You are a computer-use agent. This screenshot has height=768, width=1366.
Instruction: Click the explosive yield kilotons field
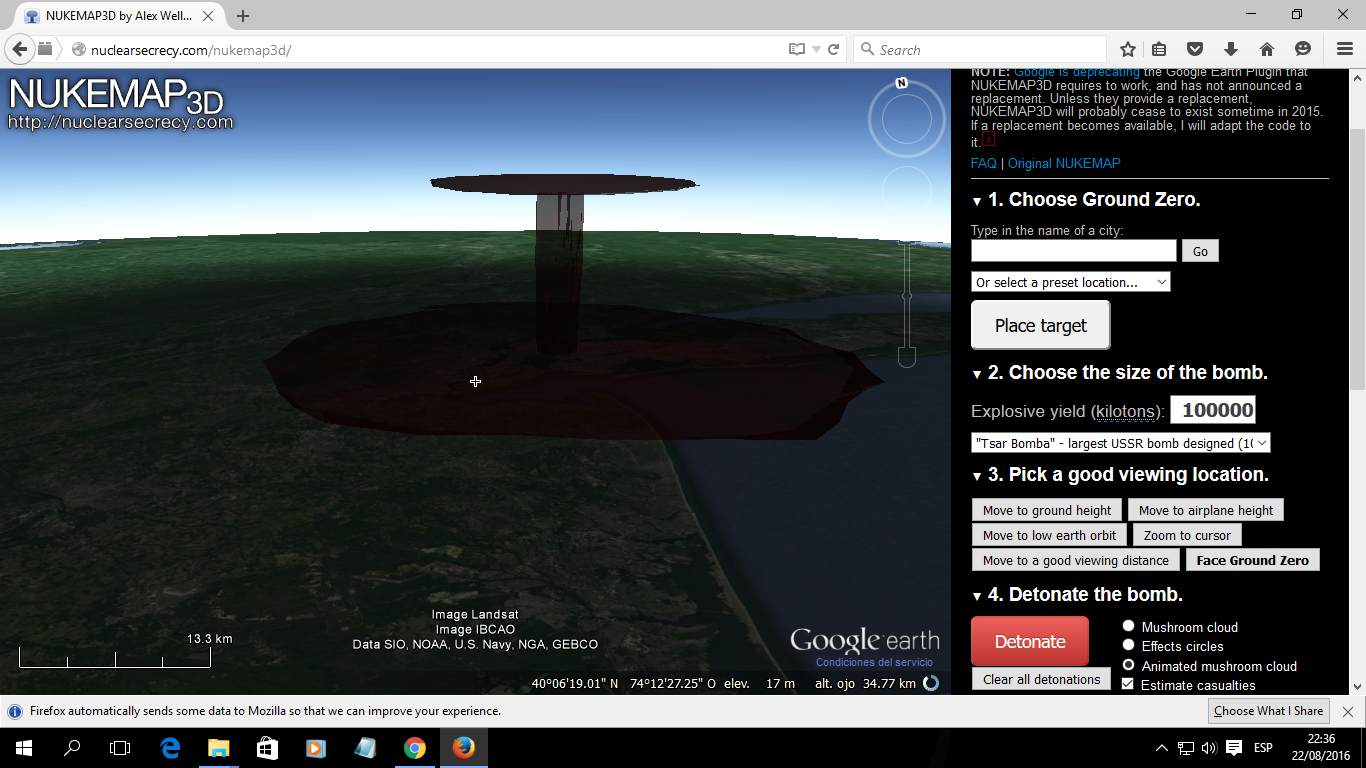tap(1213, 410)
